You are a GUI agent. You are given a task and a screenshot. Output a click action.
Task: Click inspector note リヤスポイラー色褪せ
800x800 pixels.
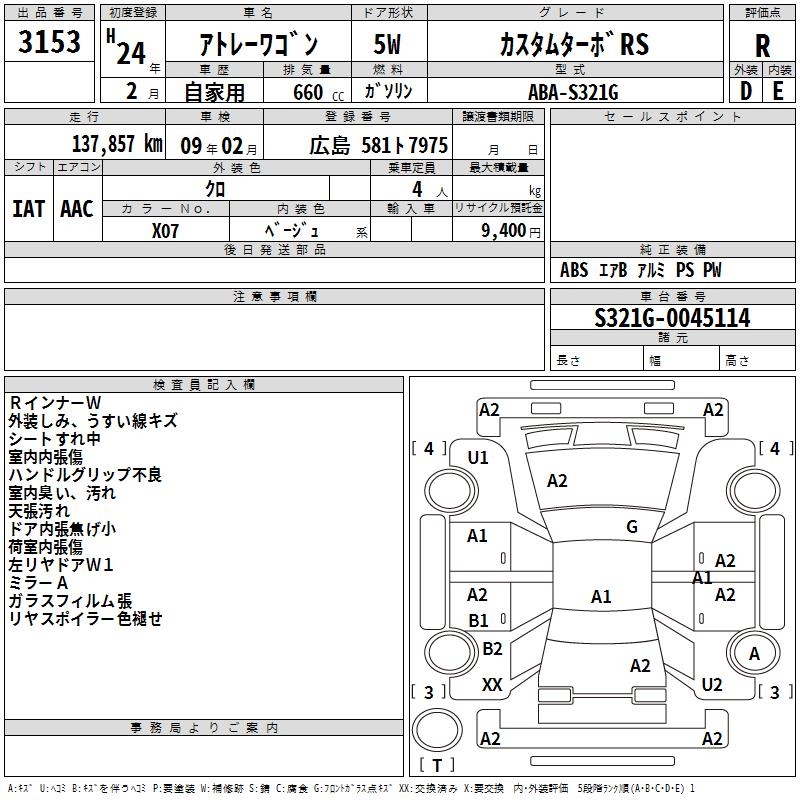click(85, 618)
